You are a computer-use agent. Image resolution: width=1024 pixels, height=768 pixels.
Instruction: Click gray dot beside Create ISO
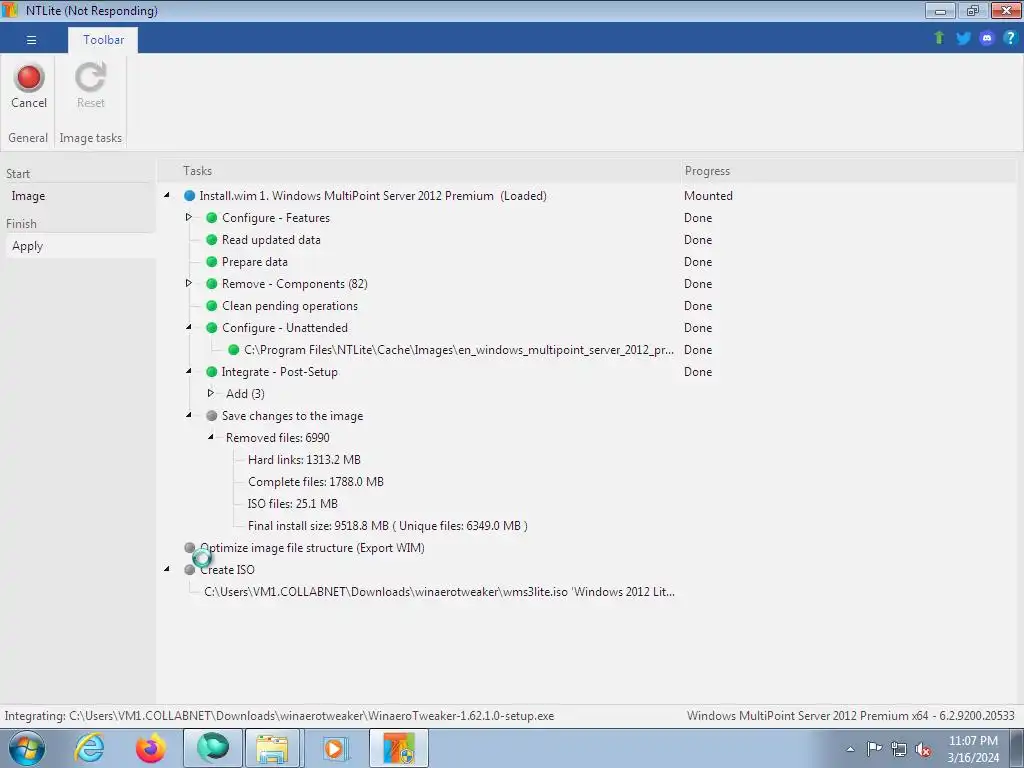pos(189,569)
